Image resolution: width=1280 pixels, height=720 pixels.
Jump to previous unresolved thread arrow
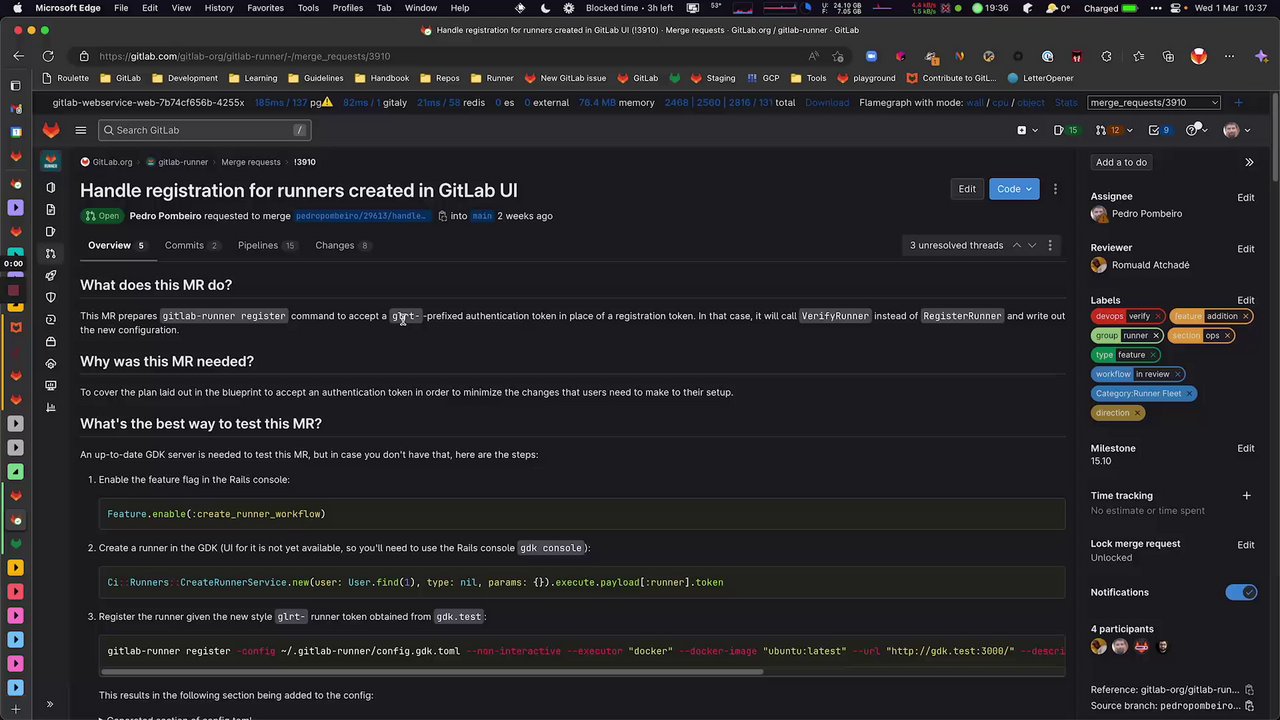1016,245
